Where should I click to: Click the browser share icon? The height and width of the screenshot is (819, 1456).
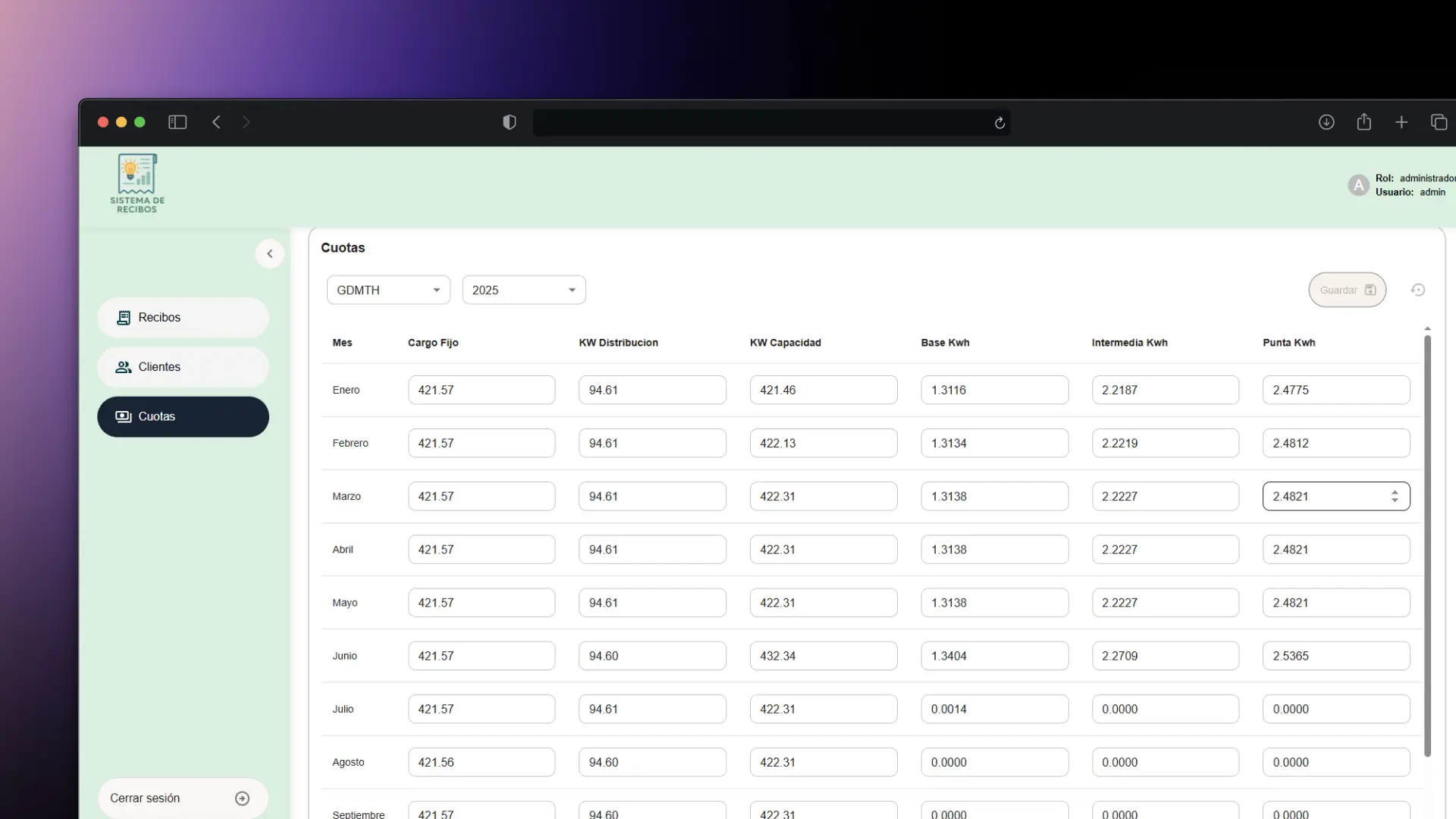[1363, 122]
